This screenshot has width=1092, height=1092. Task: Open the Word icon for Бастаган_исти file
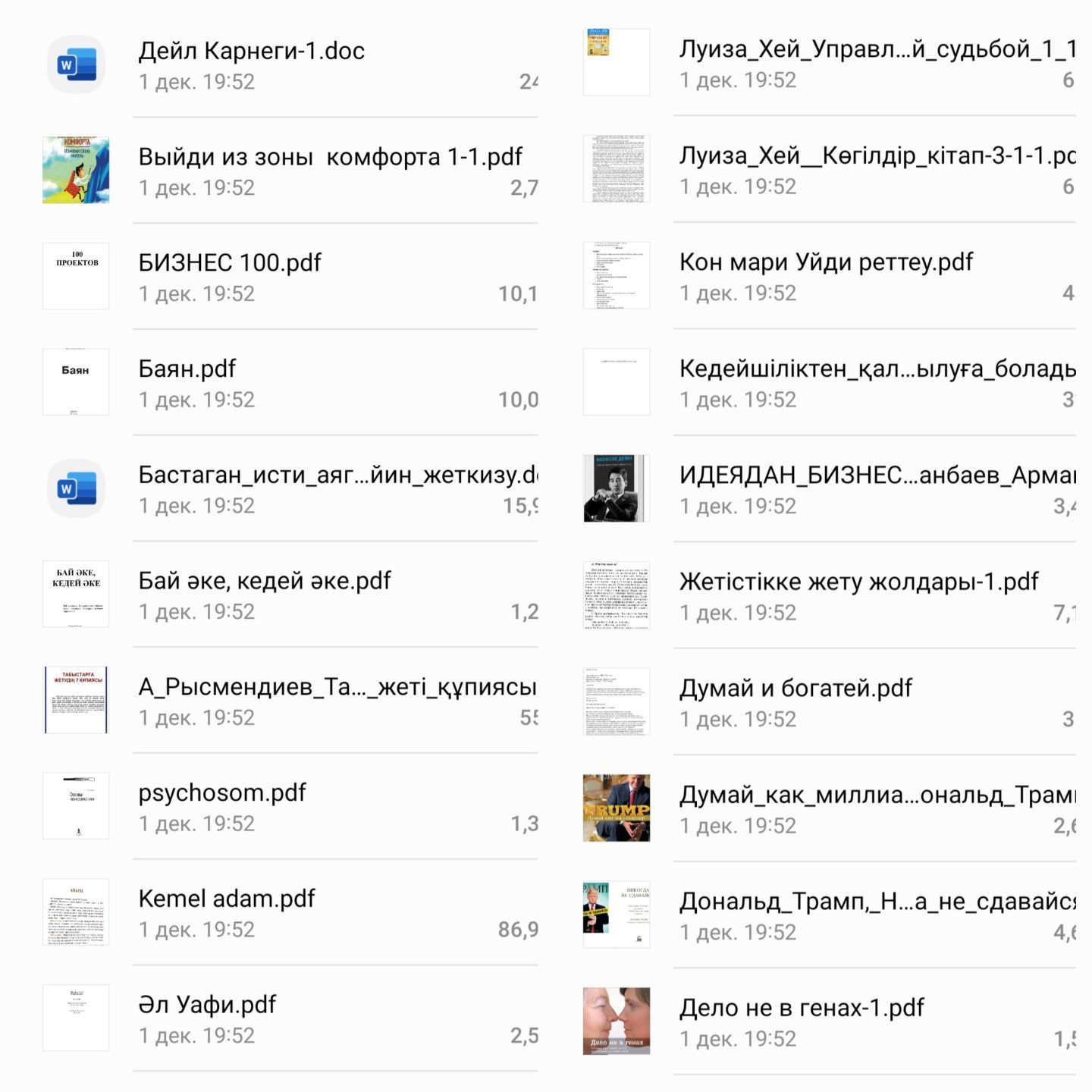click(x=76, y=488)
